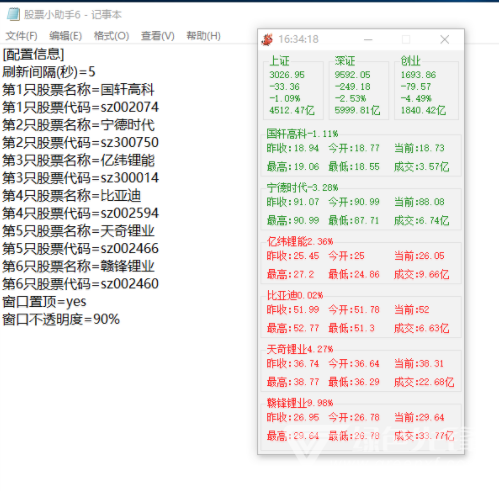
Task: Click 国轩高科 current price 当前:18.73
Action: pos(419,148)
